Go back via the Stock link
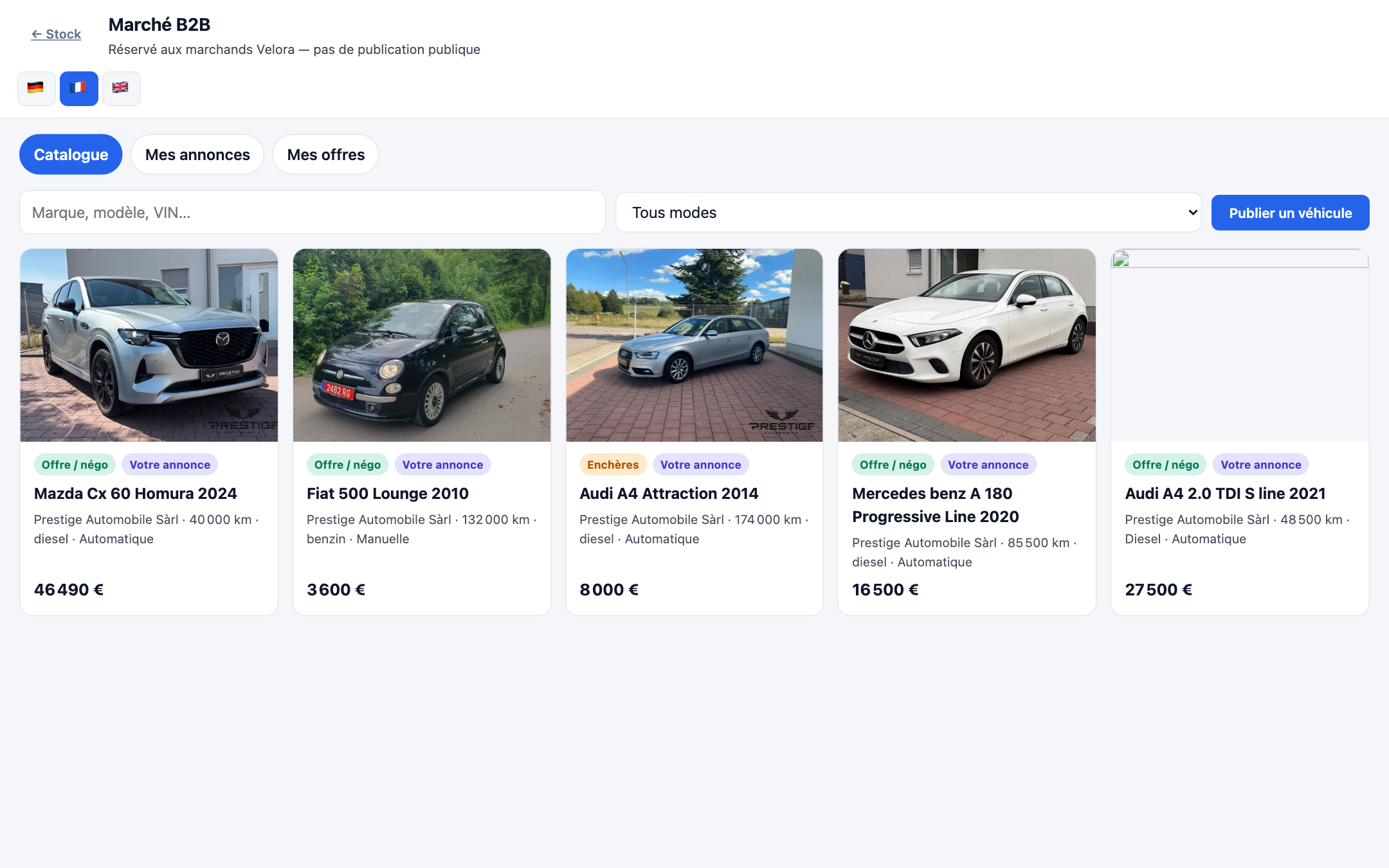Viewport: 1389px width, 868px height. (x=56, y=34)
